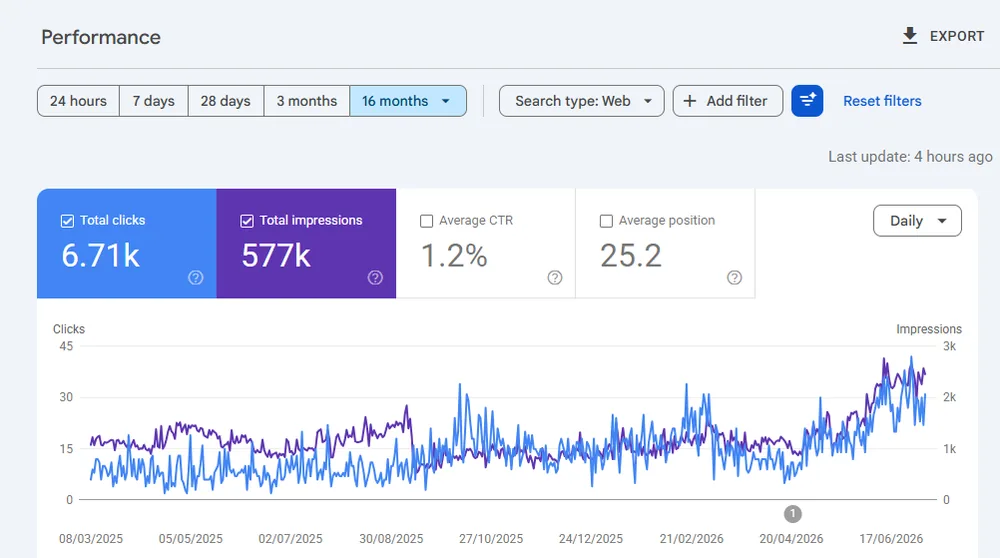Click the Clicks axis title
This screenshot has height=558, width=1000.
[69, 329]
